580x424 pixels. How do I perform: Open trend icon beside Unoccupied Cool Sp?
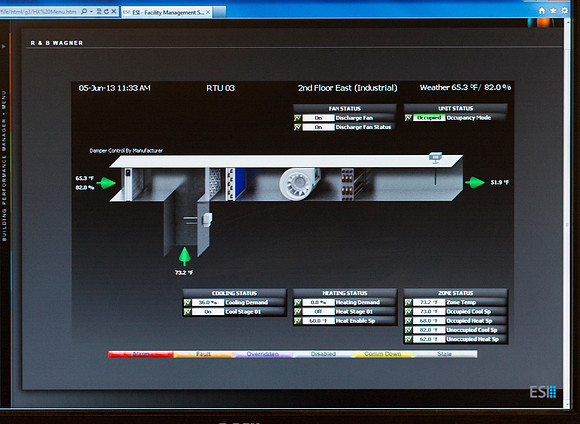pos(408,330)
